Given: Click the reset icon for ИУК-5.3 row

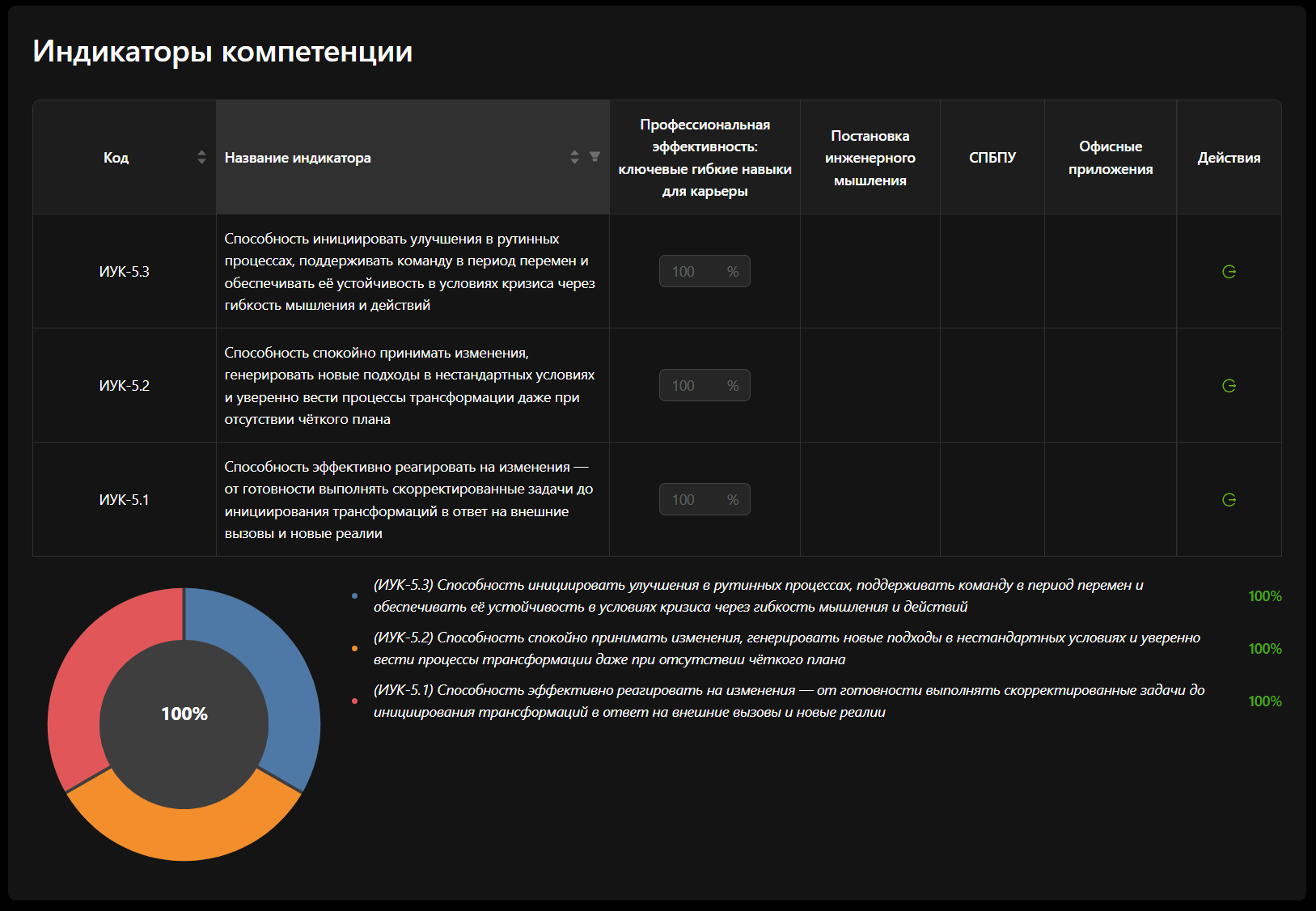Looking at the screenshot, I should point(1229,272).
